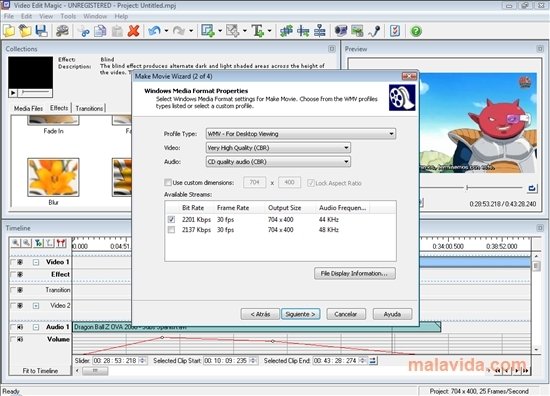Click the blue Capture Video camera icon
This screenshot has width=550, height=396.
(341, 31)
